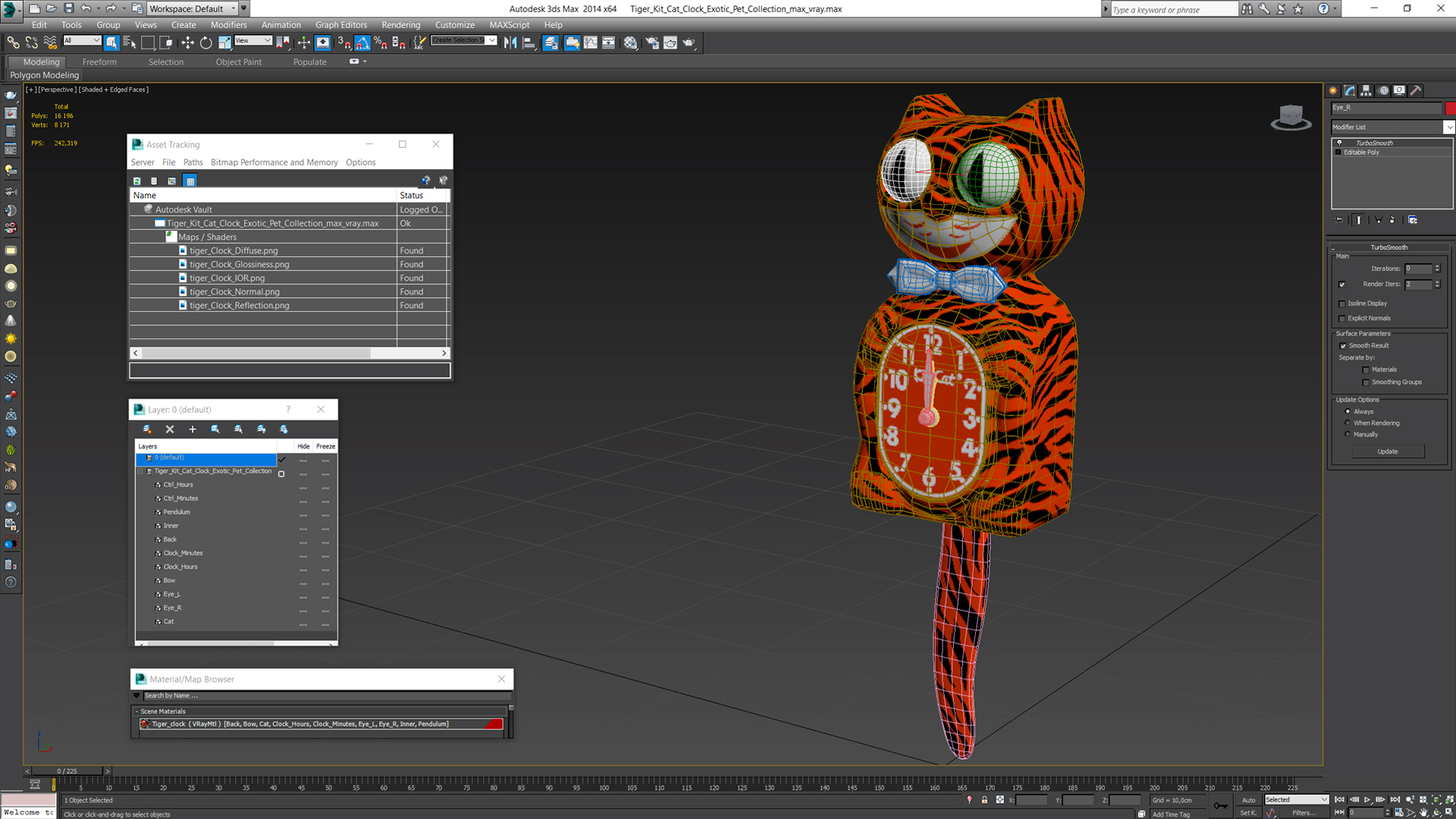
Task: Click the Polygon Modeling panel button
Action: (45, 75)
